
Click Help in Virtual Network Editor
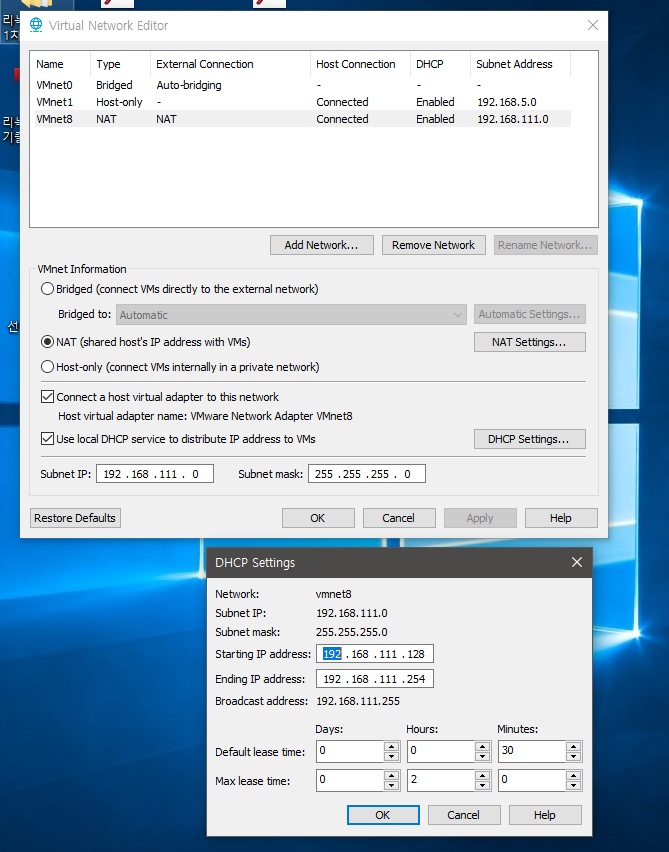click(x=561, y=518)
